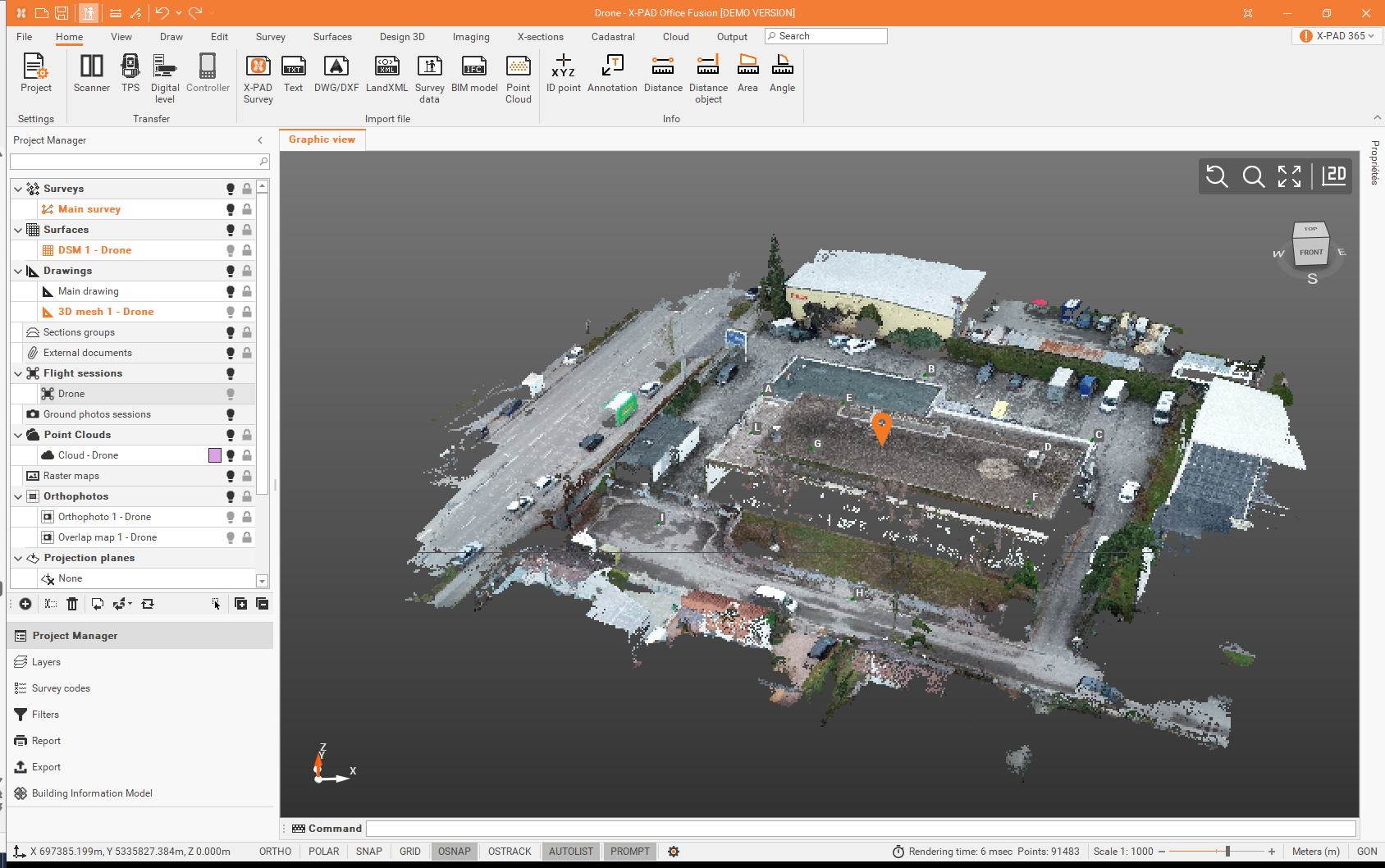The height and width of the screenshot is (868, 1385).
Task: Select the Distance measurement tool
Action: click(x=663, y=73)
